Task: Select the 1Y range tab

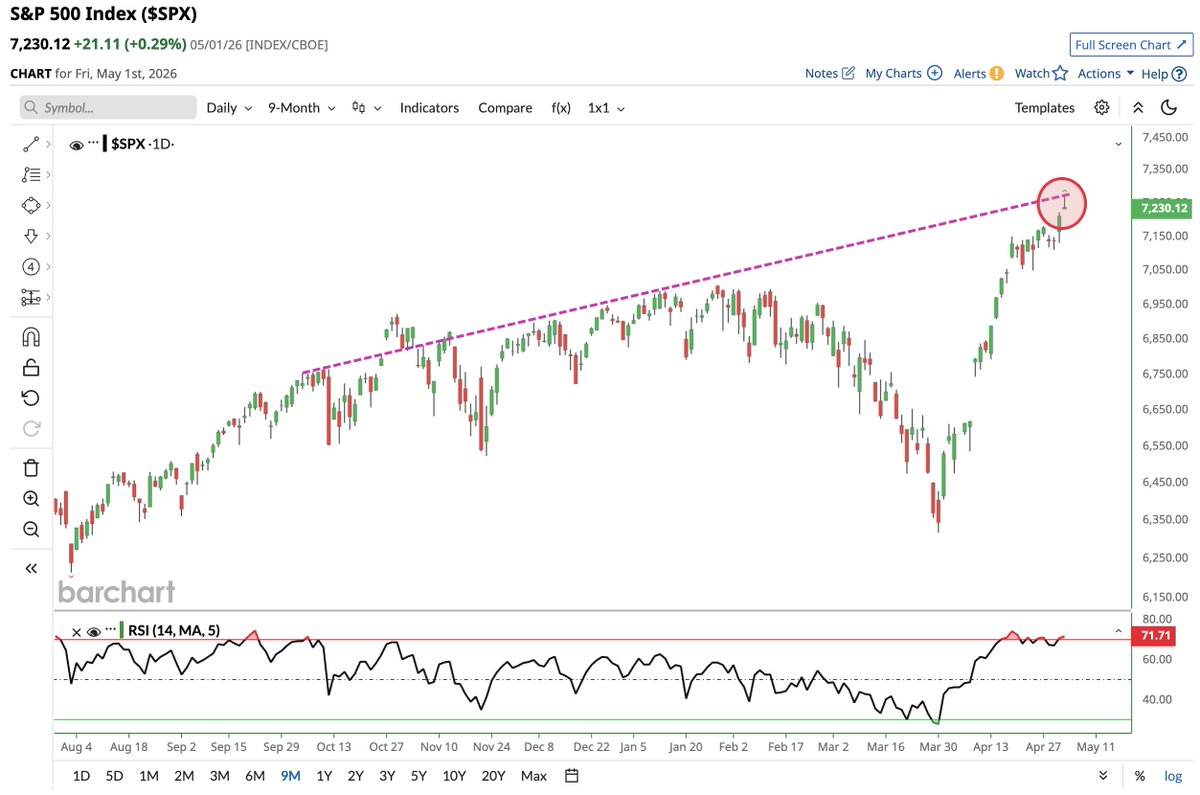Action: [x=324, y=776]
